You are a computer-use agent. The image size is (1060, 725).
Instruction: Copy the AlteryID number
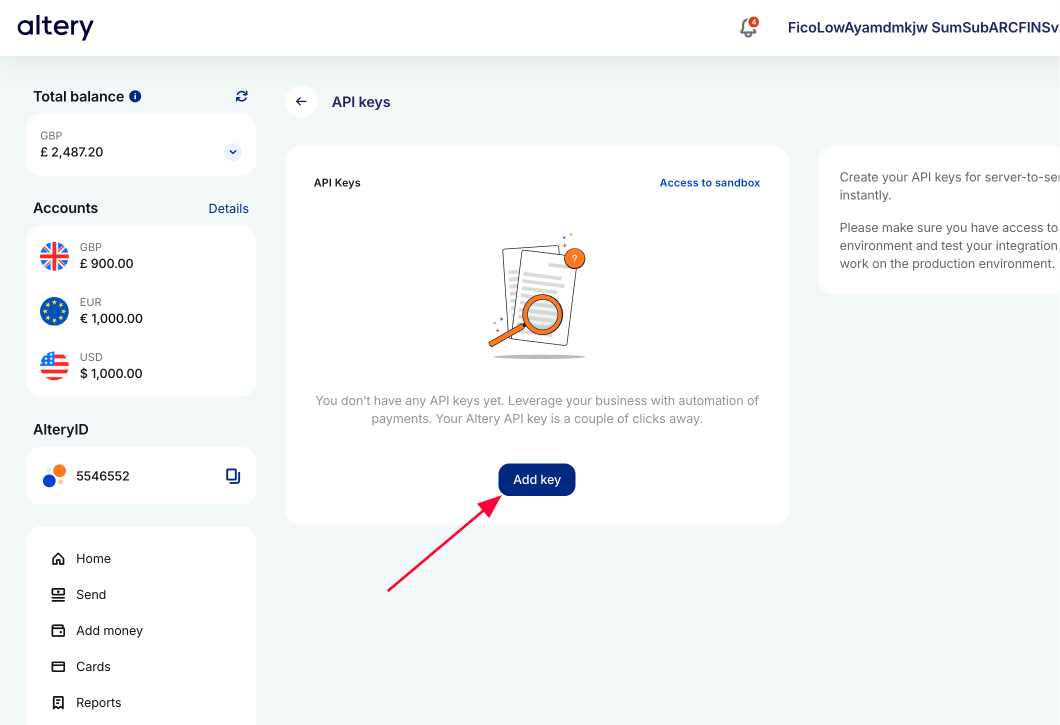click(233, 476)
